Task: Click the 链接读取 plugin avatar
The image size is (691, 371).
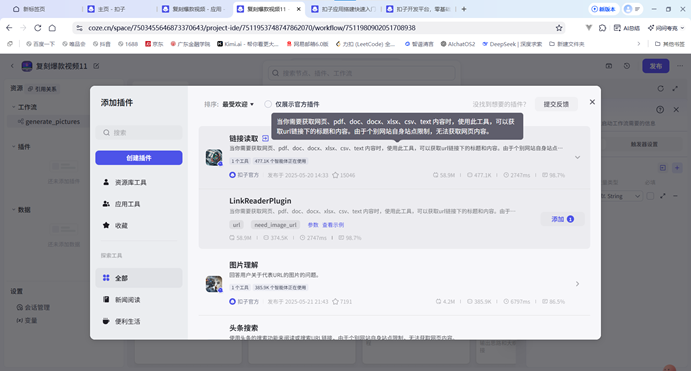Action: pos(214,157)
